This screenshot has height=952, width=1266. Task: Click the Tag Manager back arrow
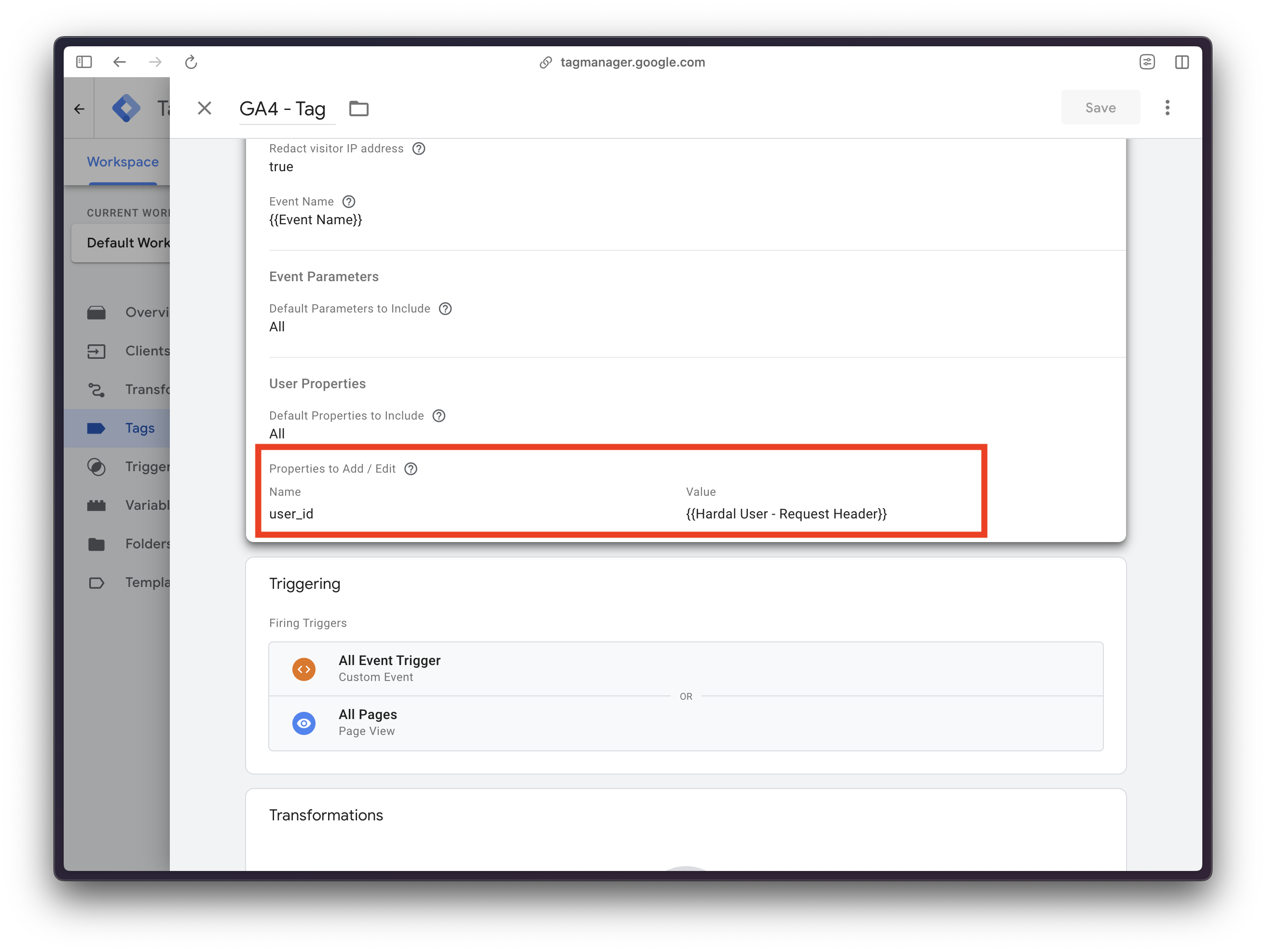[80, 109]
